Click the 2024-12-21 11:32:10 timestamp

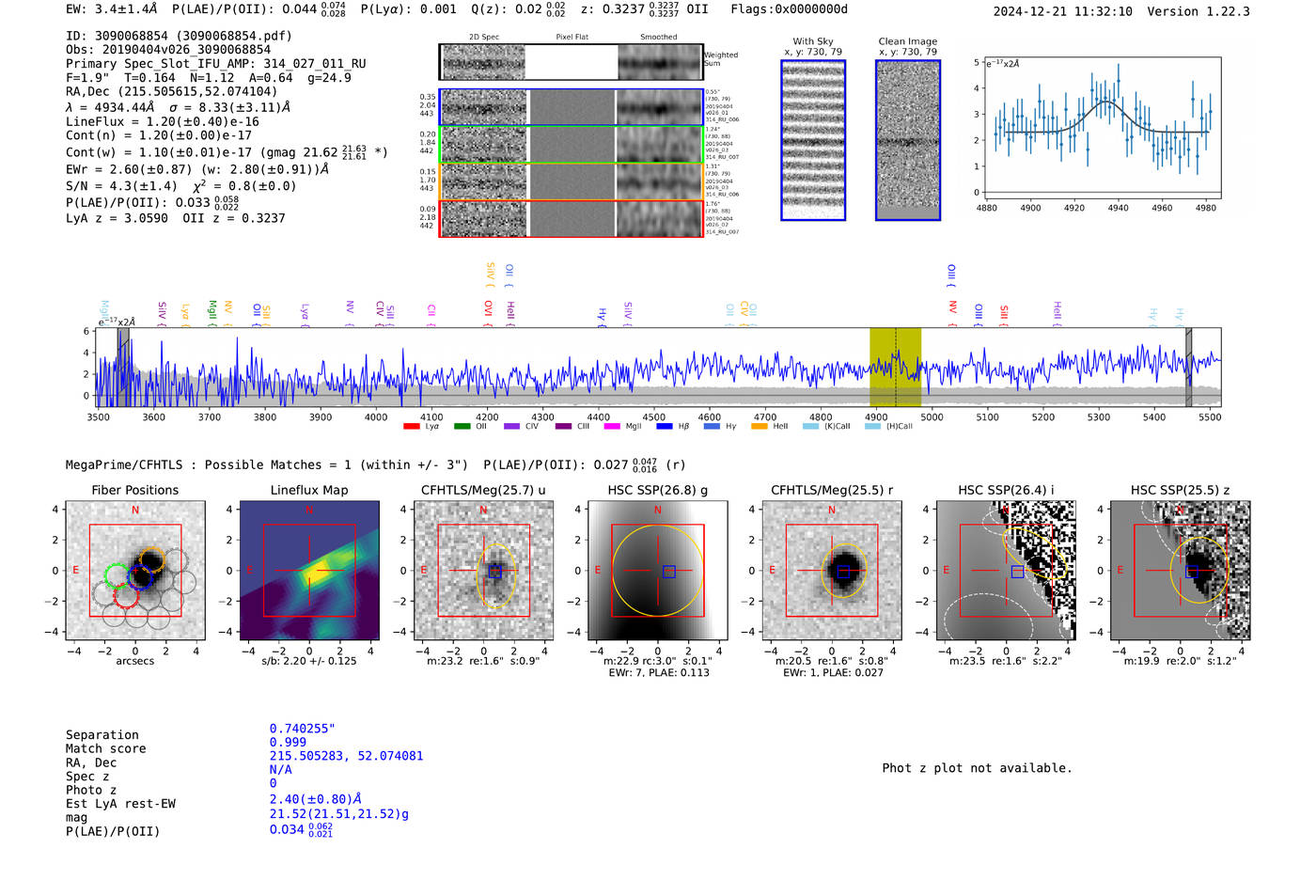(x=1063, y=11)
